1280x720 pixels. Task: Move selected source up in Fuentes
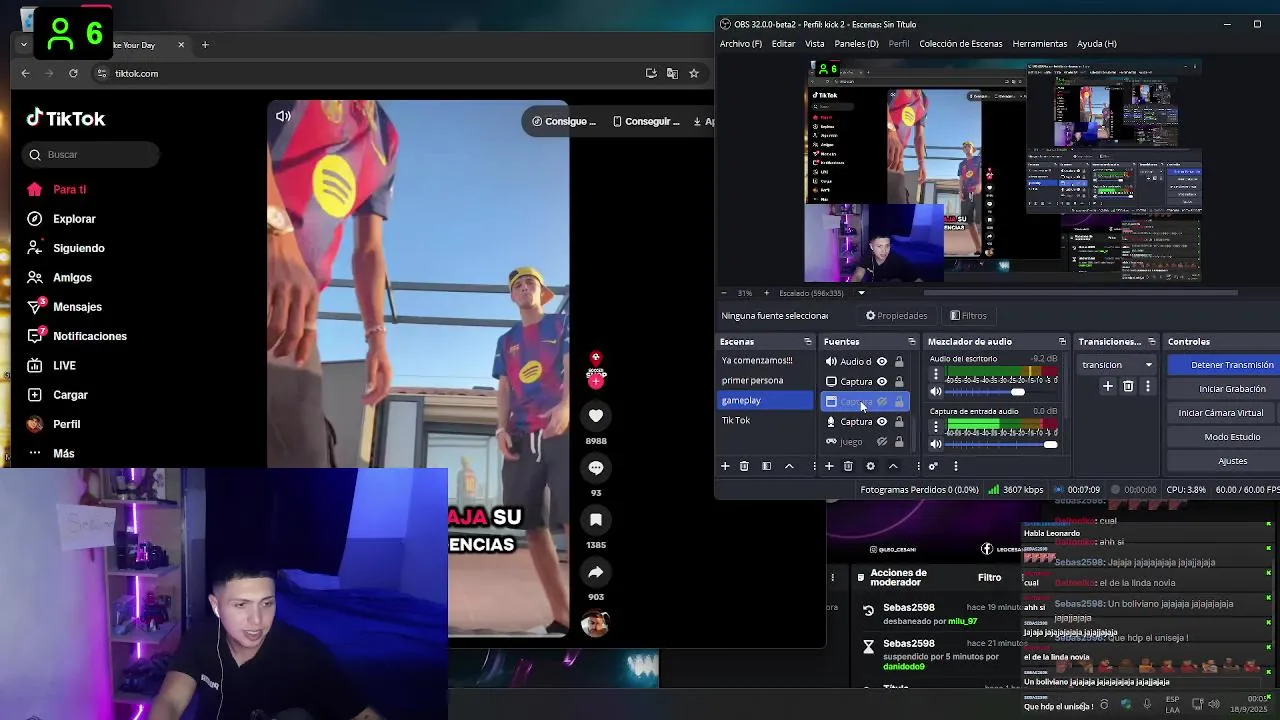[x=893, y=466]
